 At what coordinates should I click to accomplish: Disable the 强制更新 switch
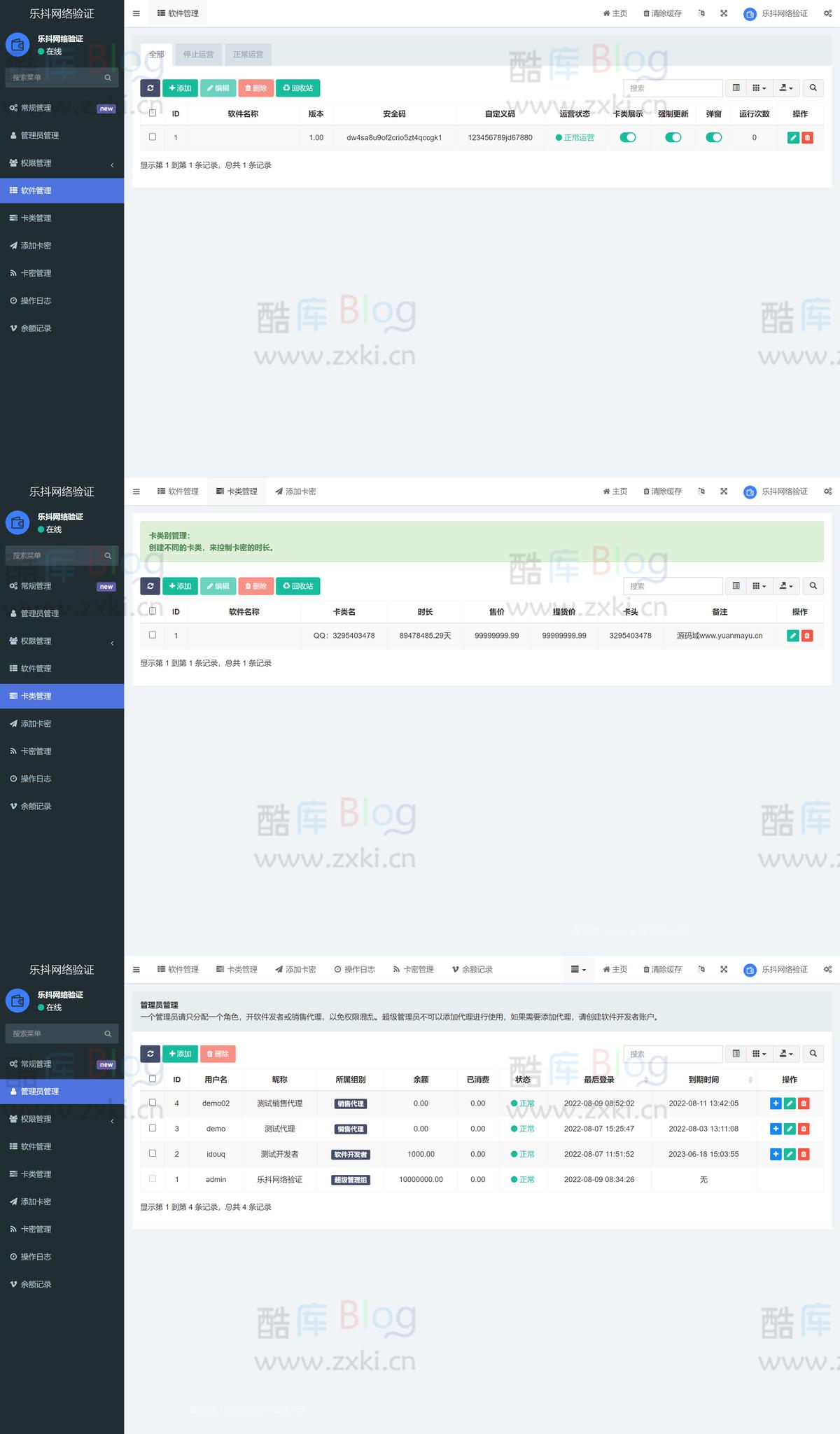click(673, 137)
